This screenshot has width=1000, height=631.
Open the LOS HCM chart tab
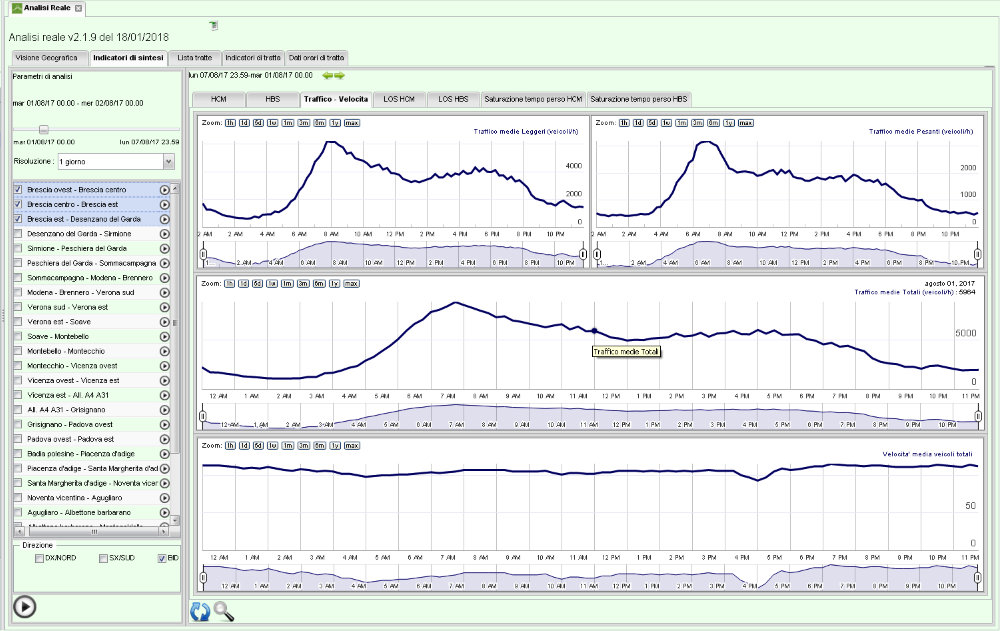tap(399, 99)
